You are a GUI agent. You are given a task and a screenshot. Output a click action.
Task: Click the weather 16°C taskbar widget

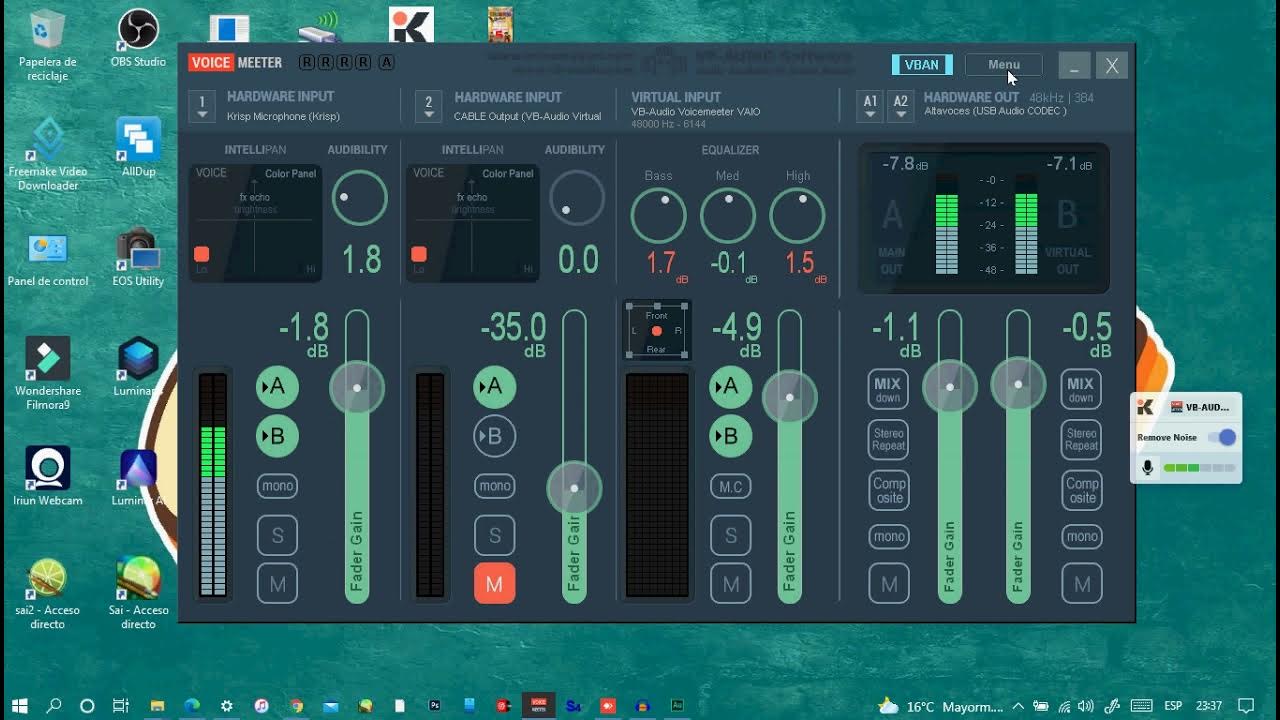pyautogui.click(x=940, y=706)
